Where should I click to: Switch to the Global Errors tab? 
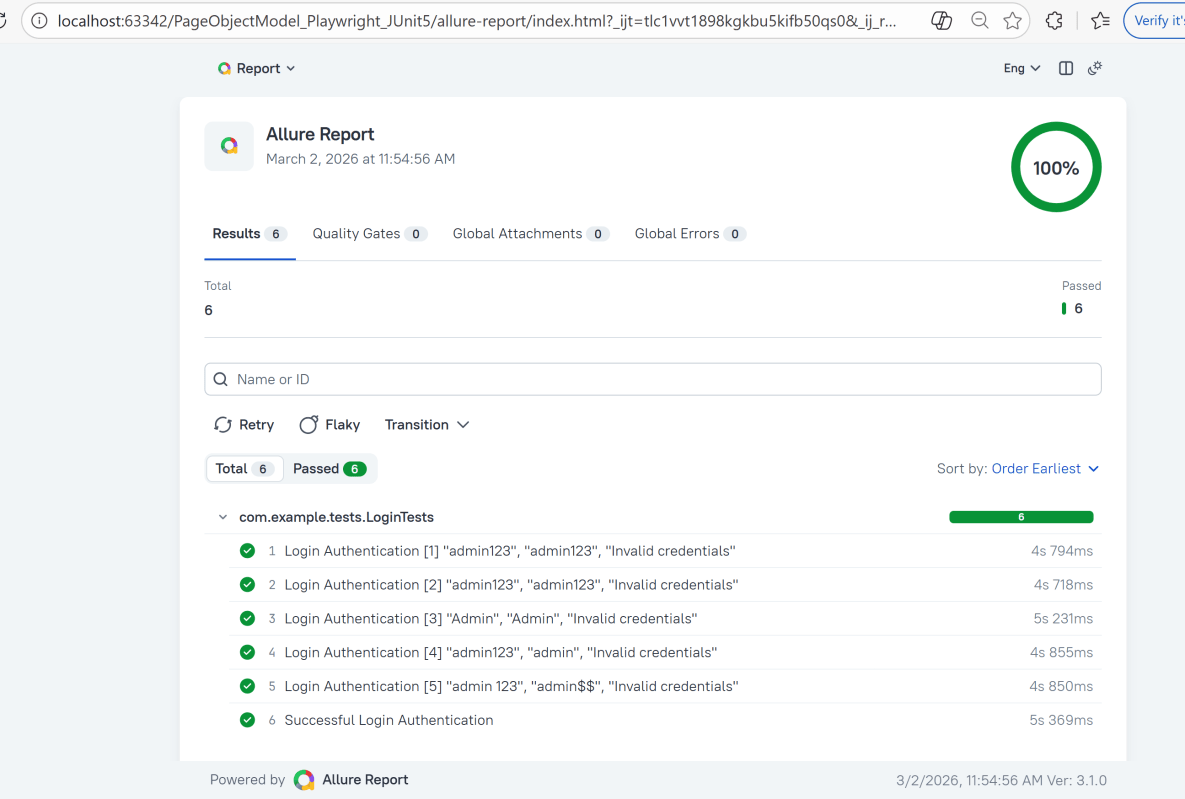click(x=689, y=234)
